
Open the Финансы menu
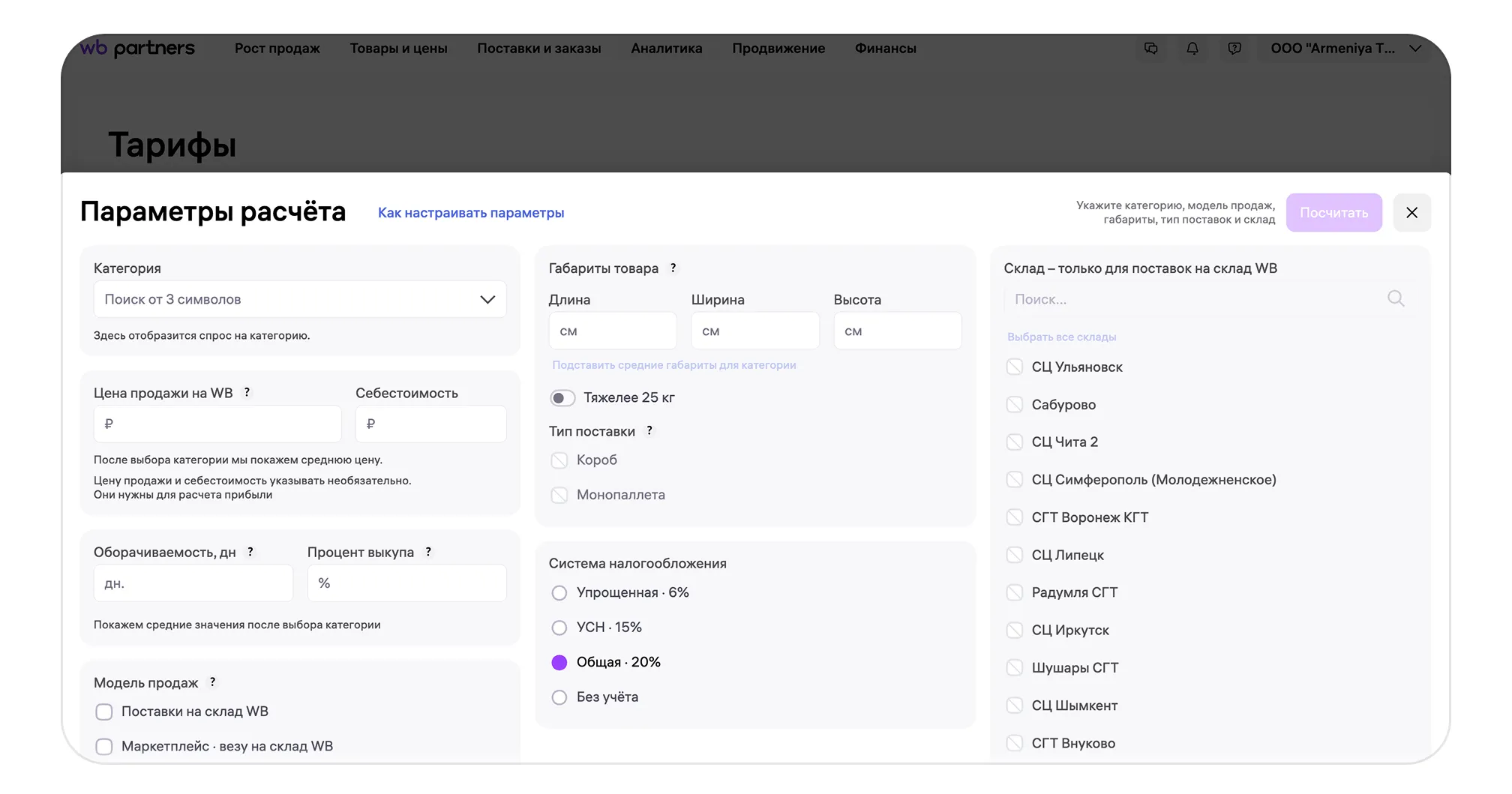point(885,49)
